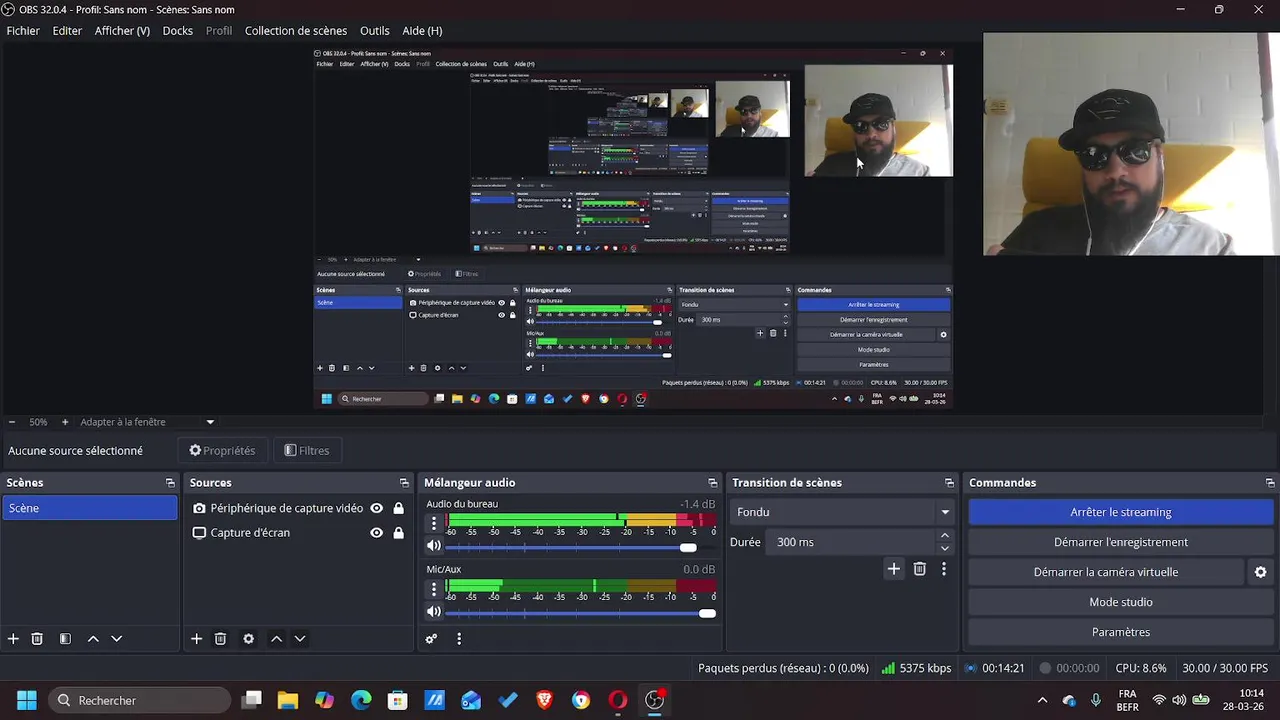The image size is (1280, 720).
Task: Hide the Capture d'écran source
Action: point(376,533)
